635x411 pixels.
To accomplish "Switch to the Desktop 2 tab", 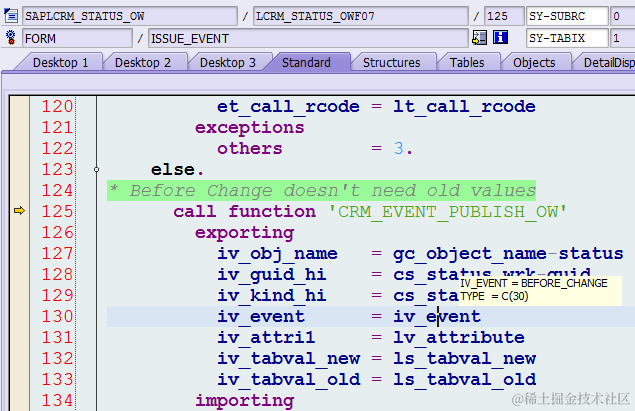I will [143, 63].
